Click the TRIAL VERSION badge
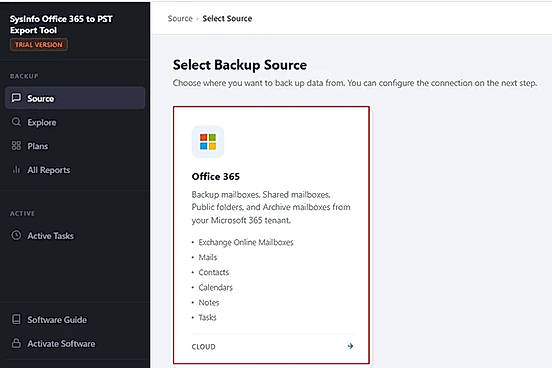This screenshot has width=552, height=368. 39,45
